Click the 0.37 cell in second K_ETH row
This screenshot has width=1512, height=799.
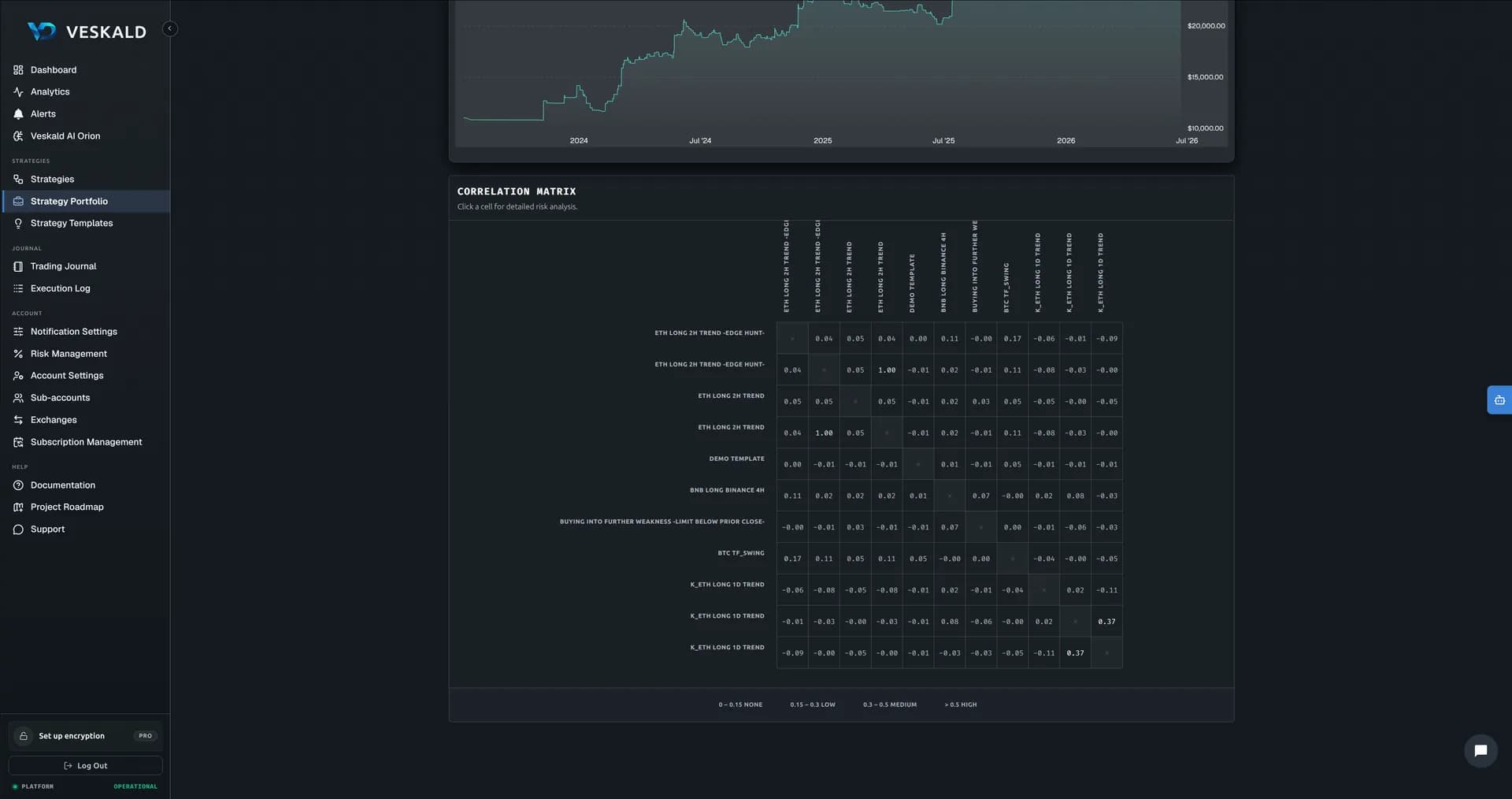(x=1106, y=622)
